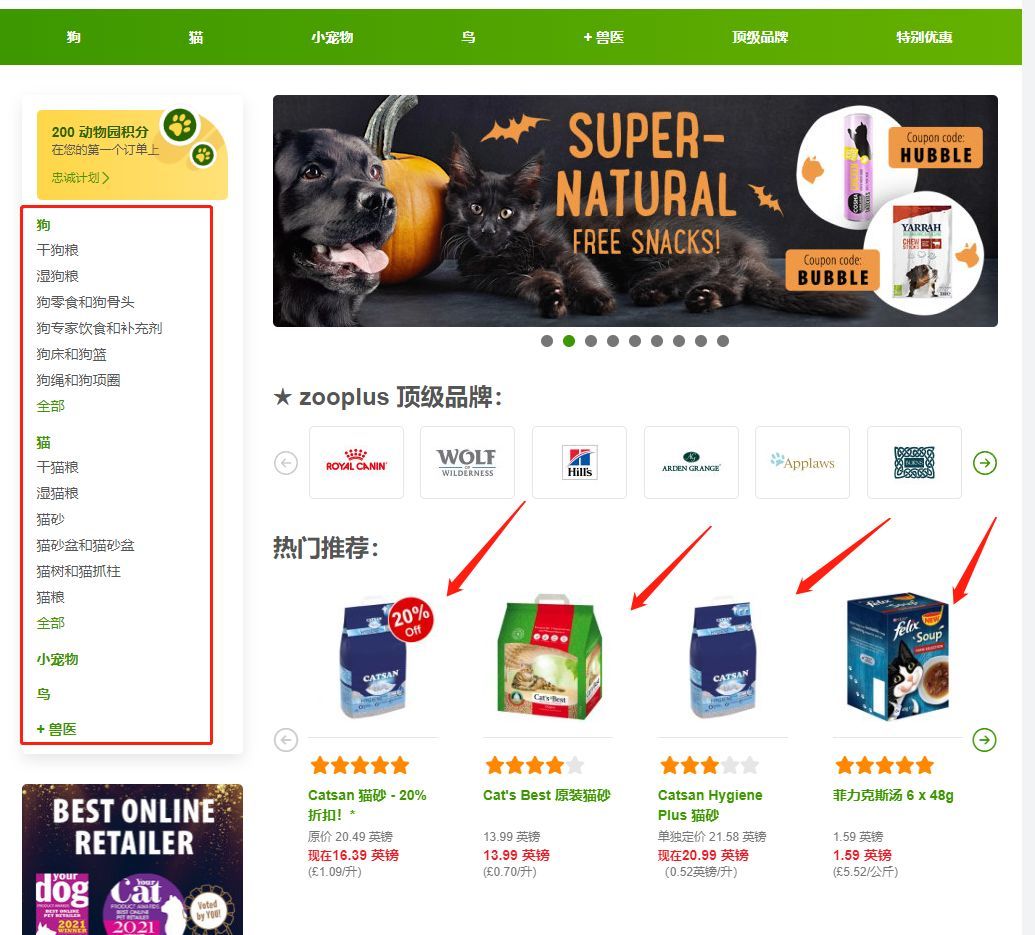Open 干狗粮 sidebar link

coord(57,250)
